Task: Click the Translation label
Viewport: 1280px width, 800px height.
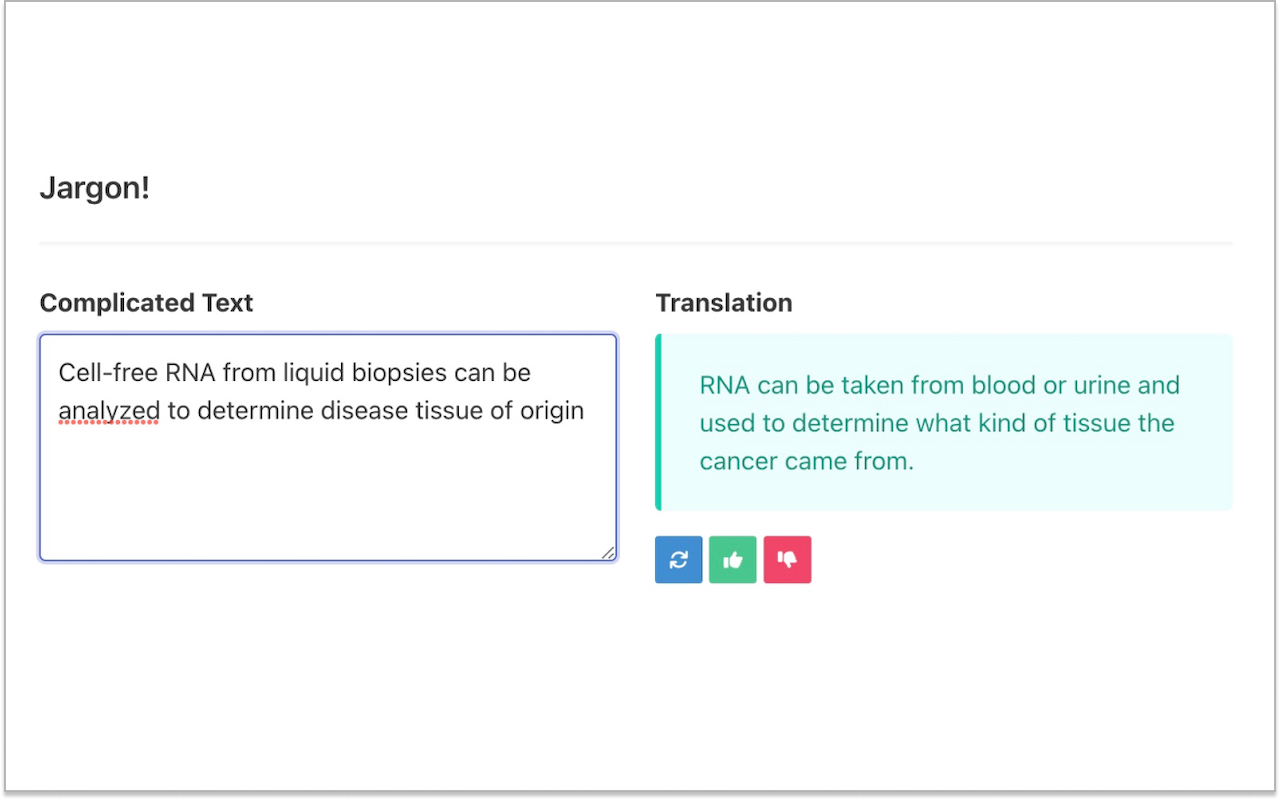Action: click(724, 303)
